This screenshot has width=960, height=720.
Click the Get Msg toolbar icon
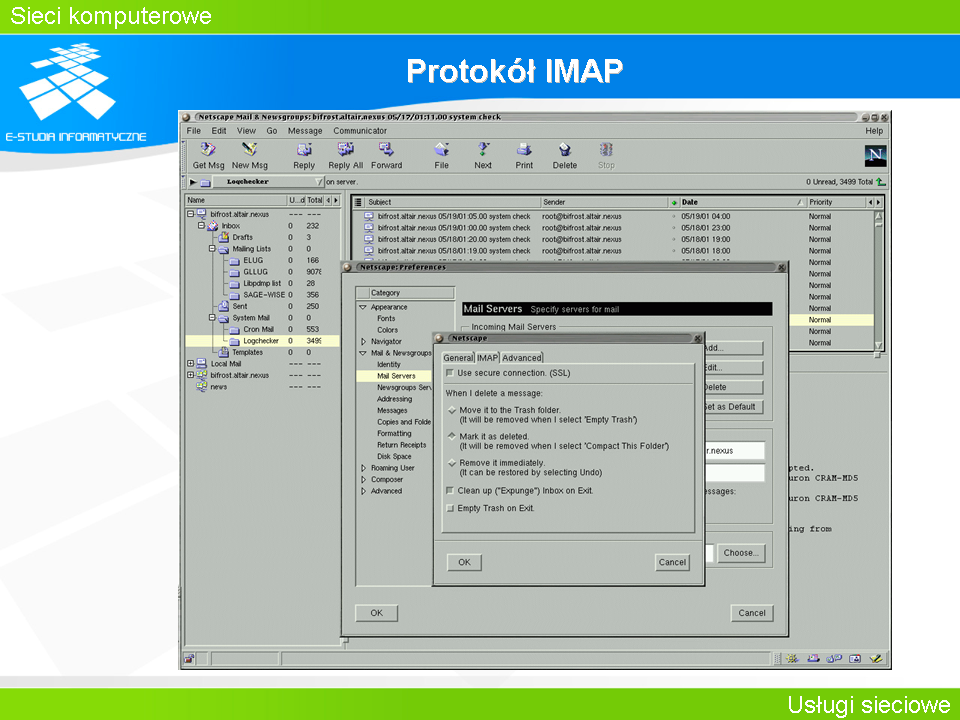[208, 150]
